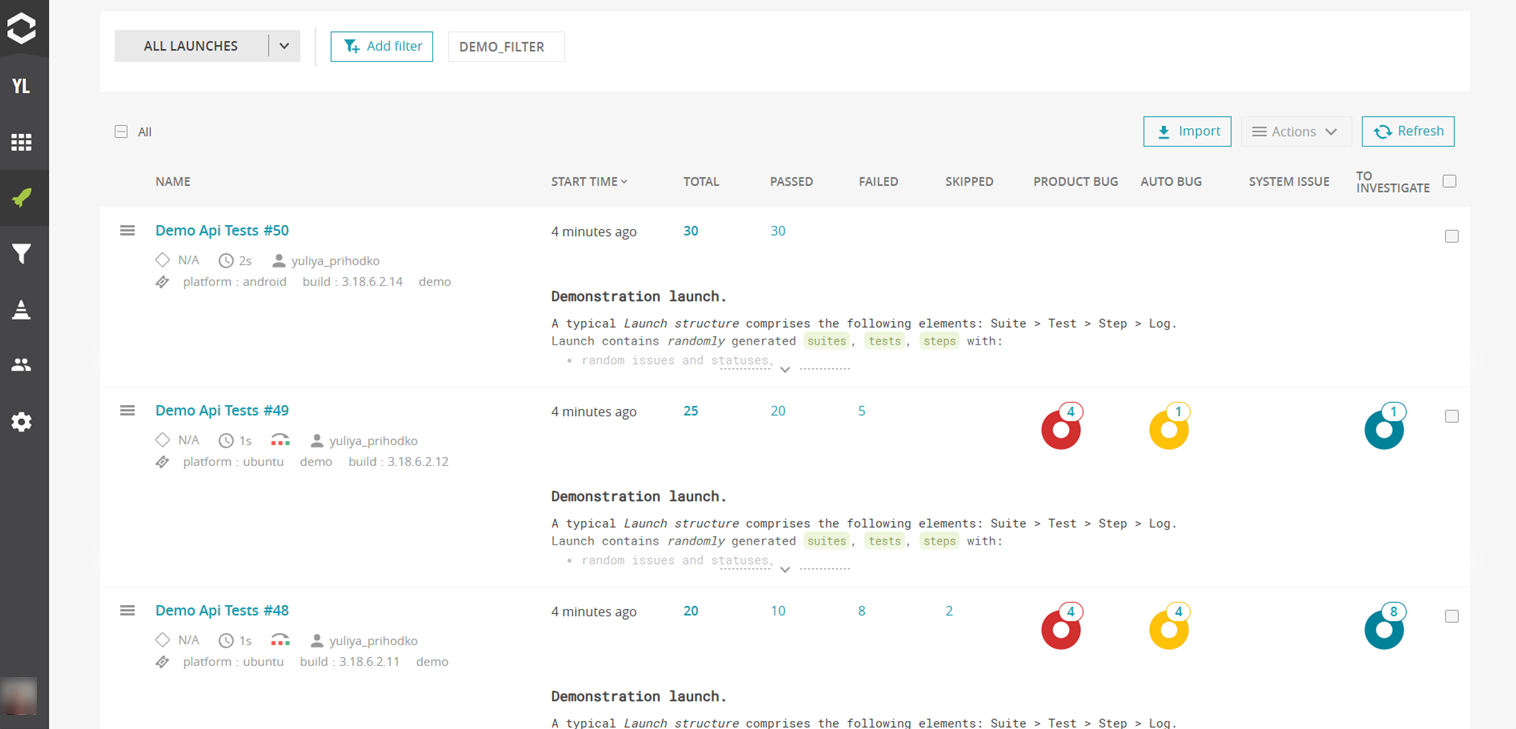Sort by the FAILED column header
This screenshot has height=729, width=1516.
tap(878, 182)
